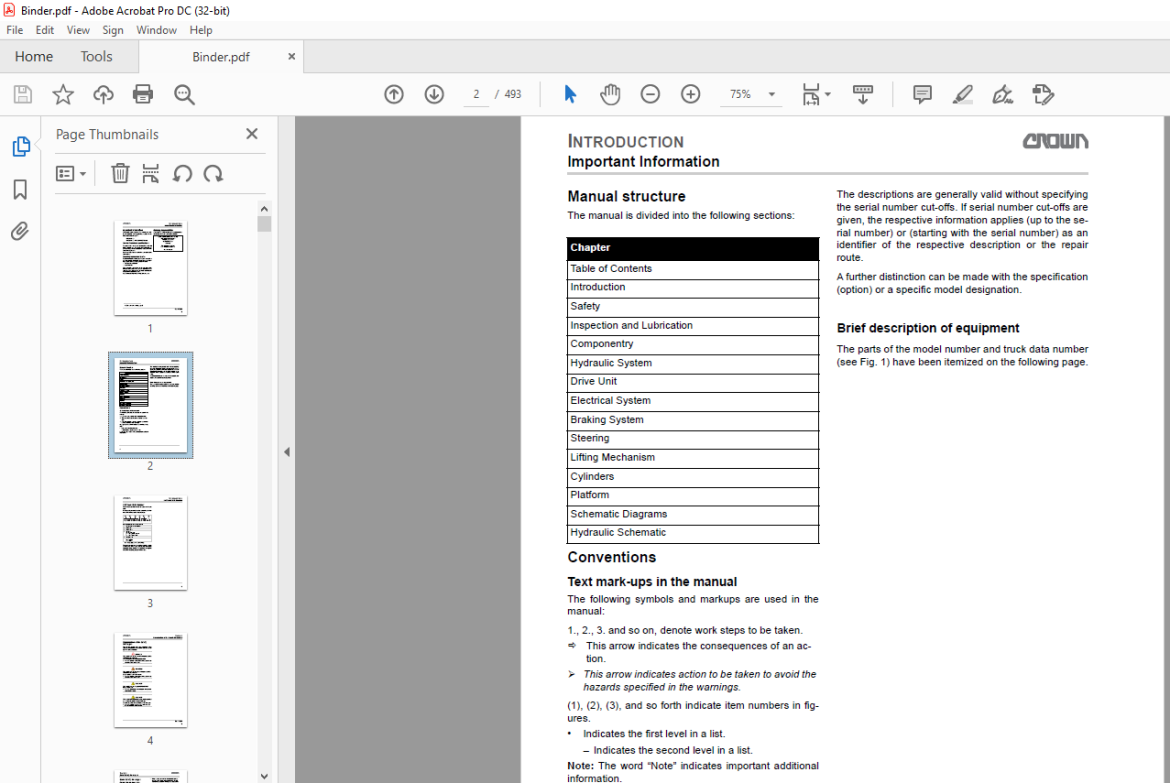Collapse the navigation pane arrow
This screenshot has height=783, width=1170.
(x=287, y=452)
